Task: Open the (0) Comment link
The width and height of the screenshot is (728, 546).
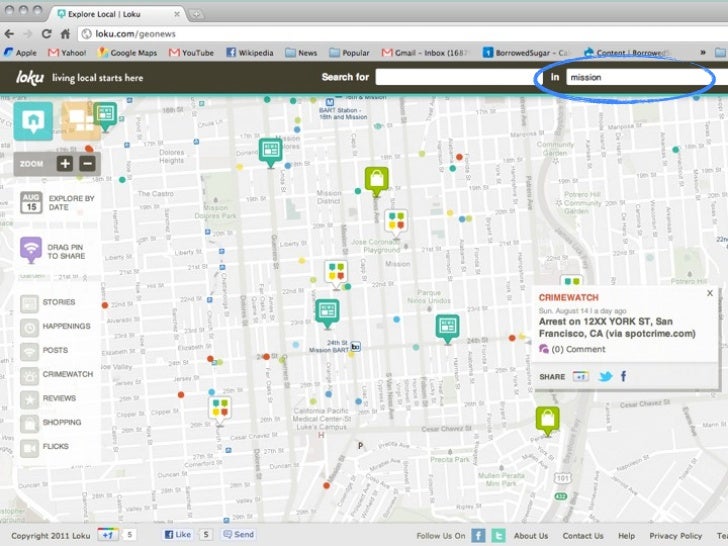Action: coord(573,349)
